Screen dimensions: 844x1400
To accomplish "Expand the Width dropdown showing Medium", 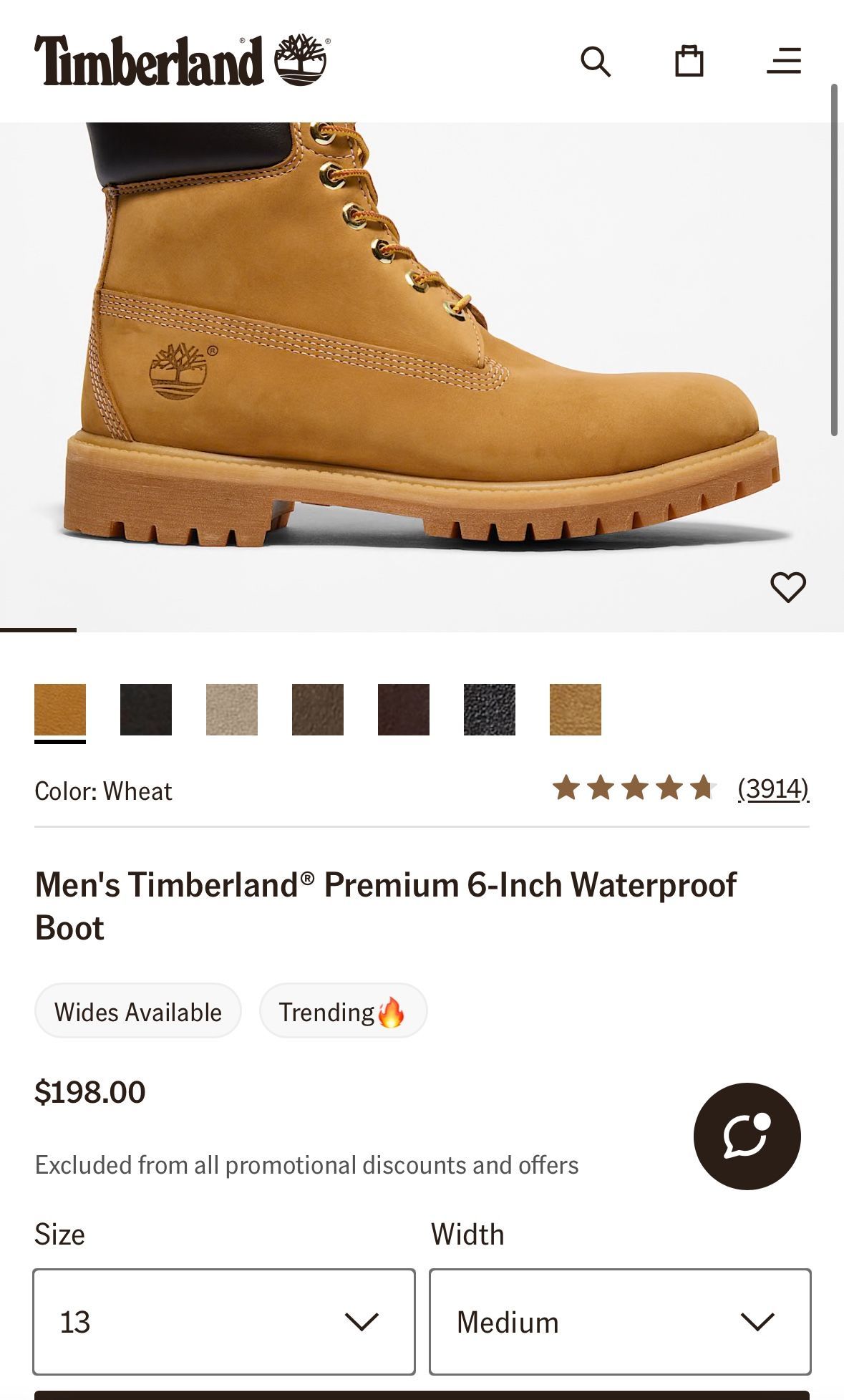I will (620, 1321).
